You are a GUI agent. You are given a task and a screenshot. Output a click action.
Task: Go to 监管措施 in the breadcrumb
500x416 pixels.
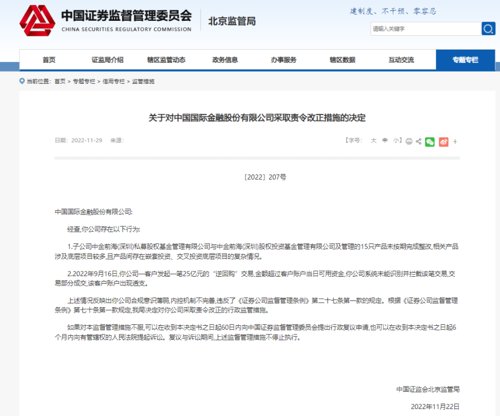coord(143,81)
